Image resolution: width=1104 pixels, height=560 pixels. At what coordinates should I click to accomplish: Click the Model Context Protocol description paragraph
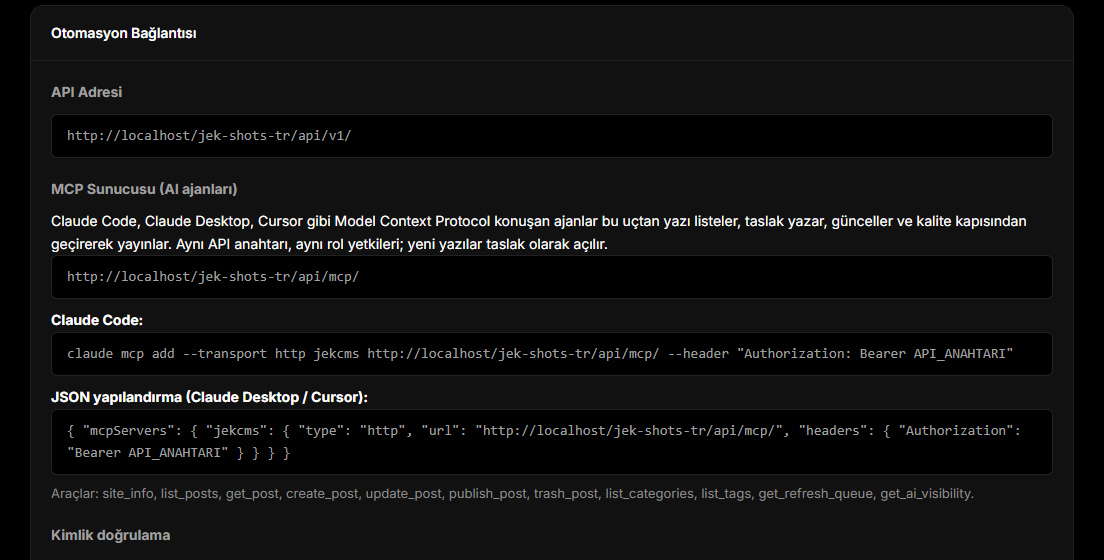click(539, 232)
